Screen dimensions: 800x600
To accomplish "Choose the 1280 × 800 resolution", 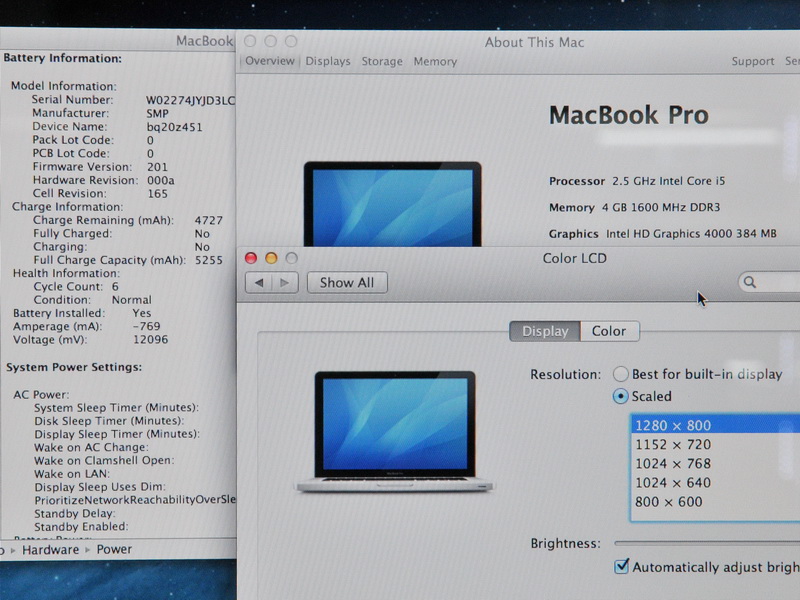I will click(715, 425).
